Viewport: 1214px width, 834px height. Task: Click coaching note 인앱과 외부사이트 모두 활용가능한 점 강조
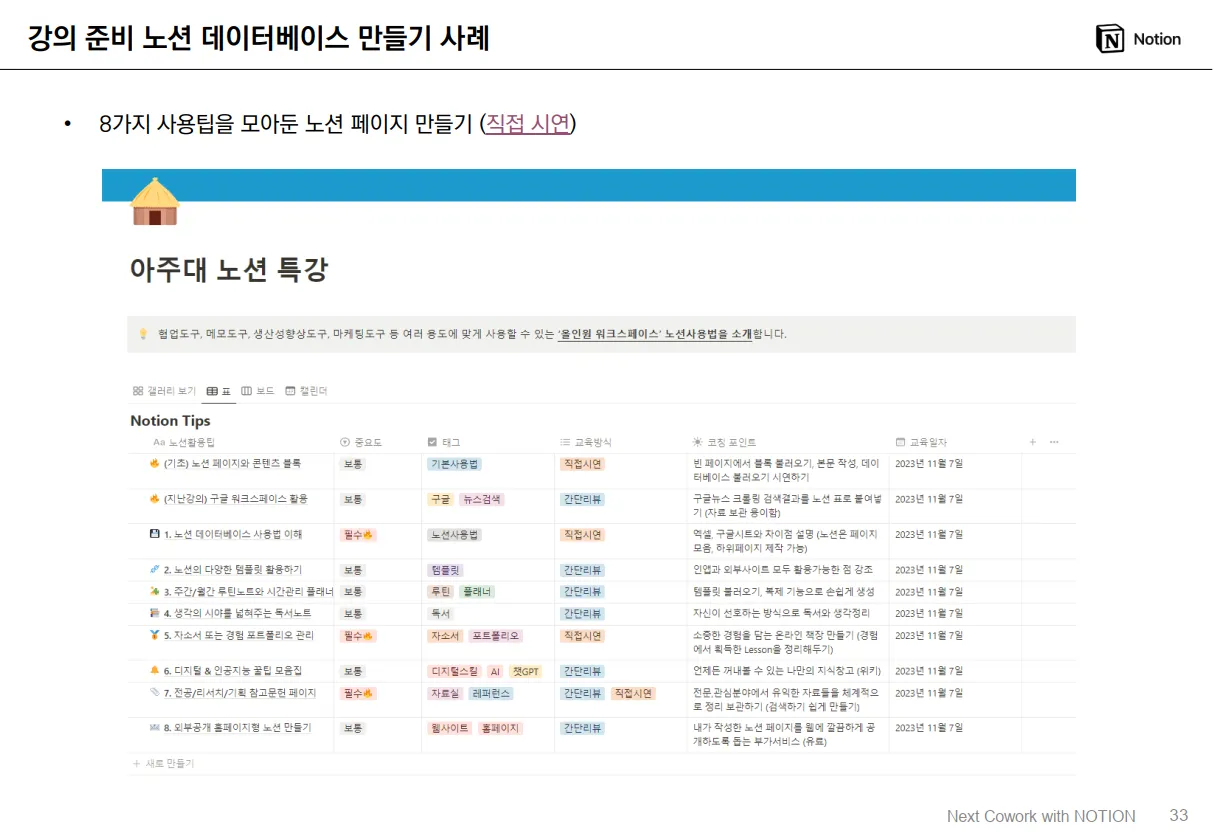tap(782, 570)
